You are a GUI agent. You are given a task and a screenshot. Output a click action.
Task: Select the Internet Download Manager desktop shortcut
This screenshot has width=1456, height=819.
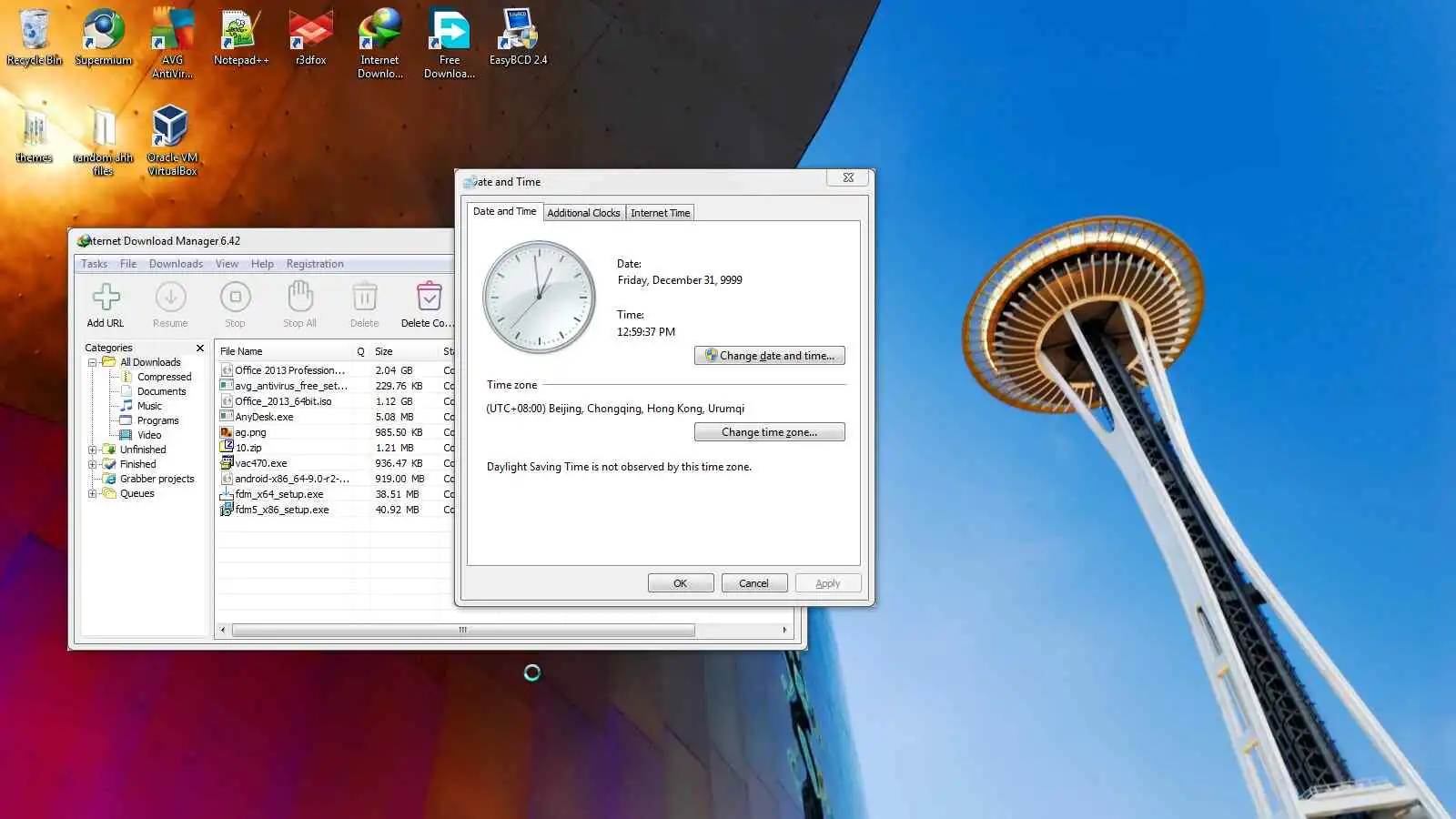pos(379,44)
